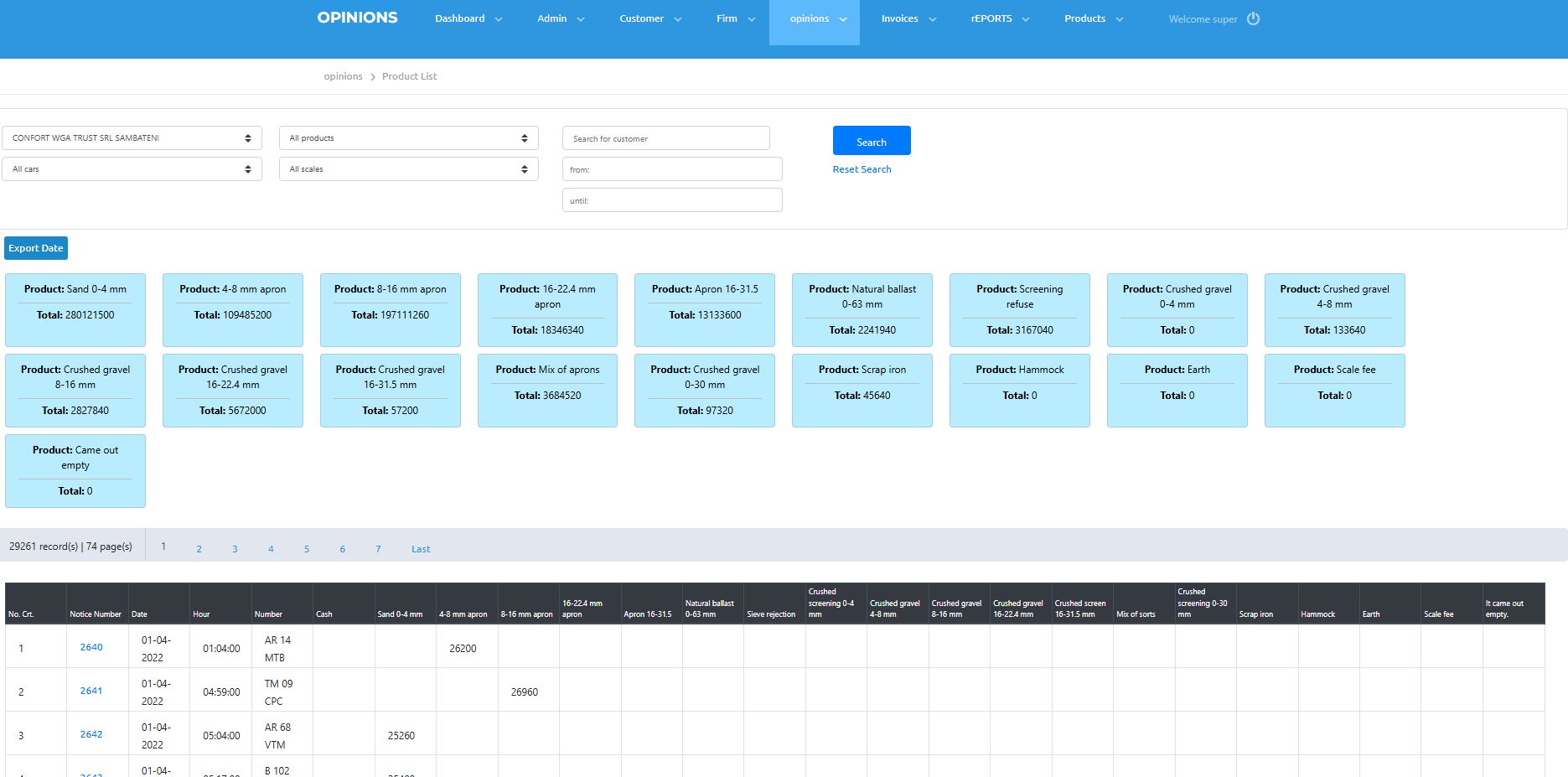Expand the Admin dropdown menu
The width and height of the screenshot is (1568, 777).
560,18
